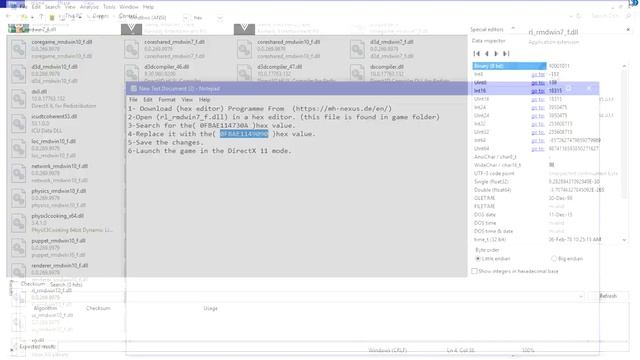The width and height of the screenshot is (640, 360).
Task: Click the DOS date row in Data inspector
Action: 547,215
